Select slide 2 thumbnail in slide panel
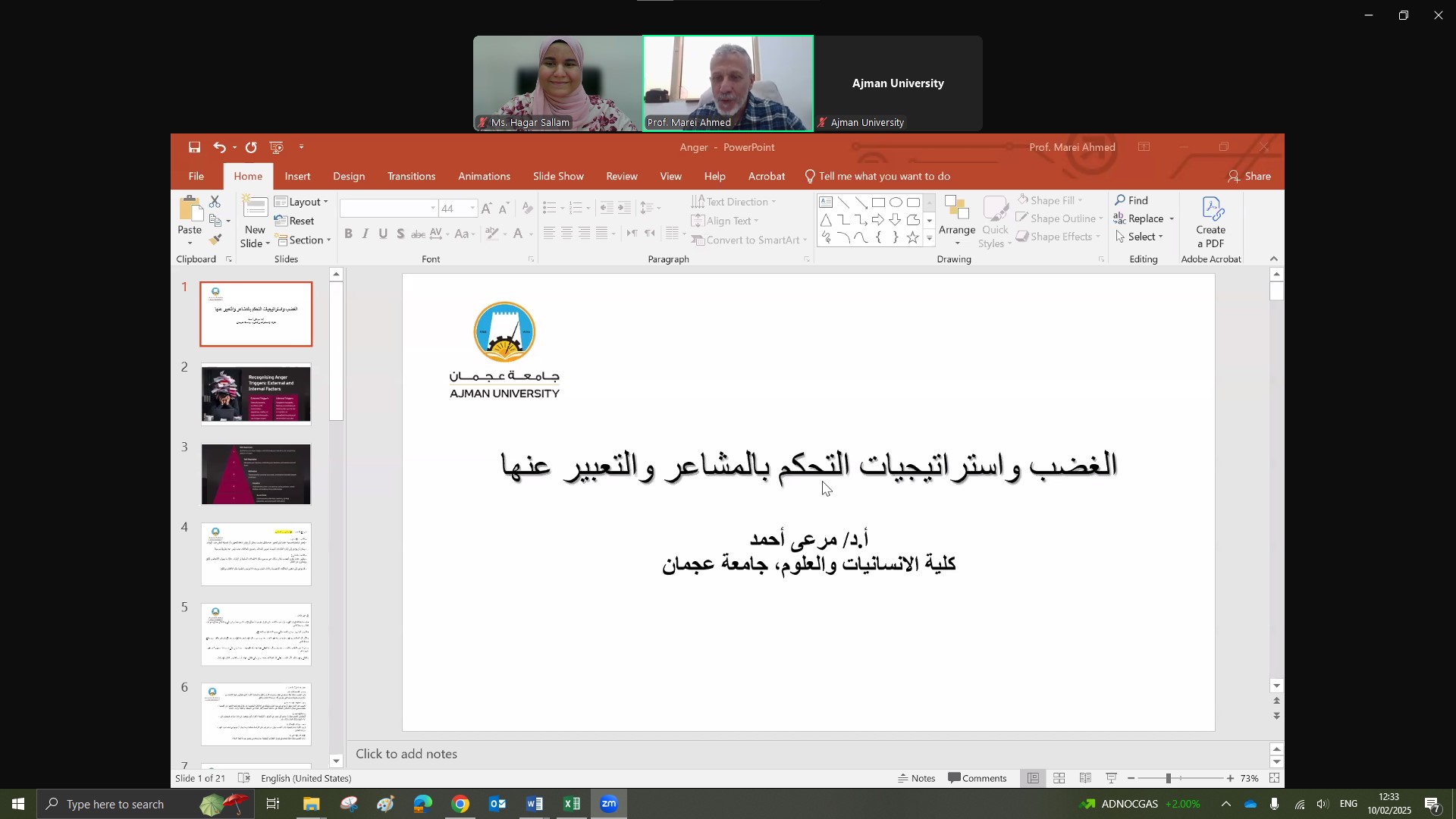The image size is (1456, 819). (x=256, y=394)
